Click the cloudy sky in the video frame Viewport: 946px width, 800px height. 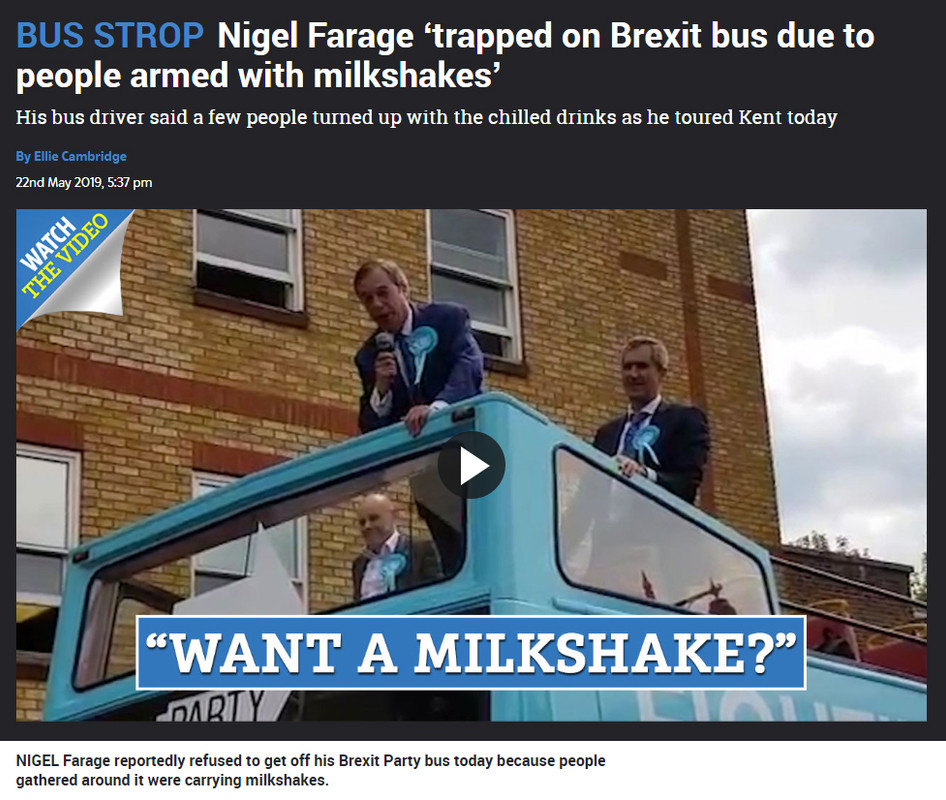(839, 362)
